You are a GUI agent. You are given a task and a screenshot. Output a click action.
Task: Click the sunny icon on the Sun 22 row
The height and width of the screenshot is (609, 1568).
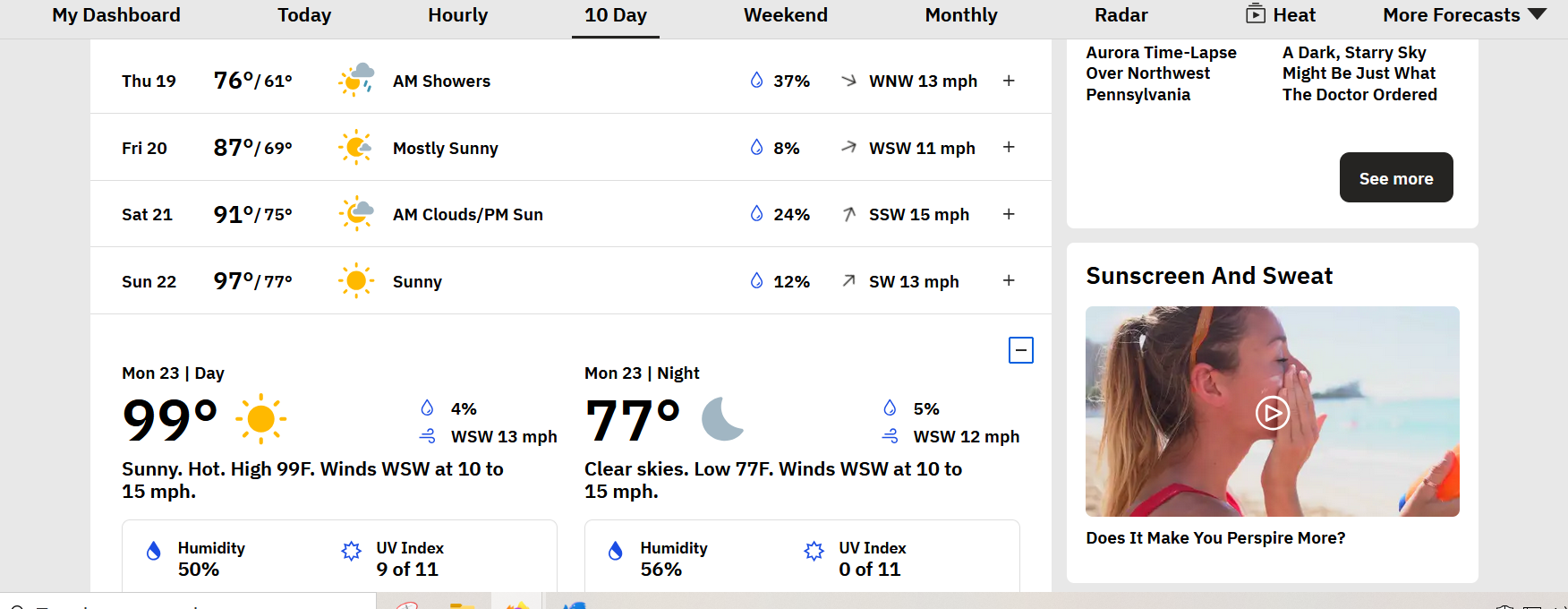(x=356, y=280)
